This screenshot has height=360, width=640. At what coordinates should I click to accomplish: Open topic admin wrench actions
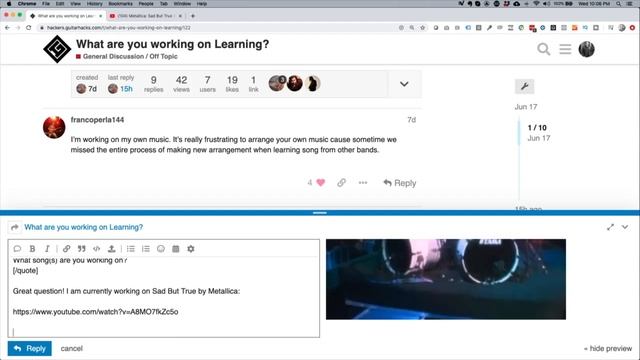[x=524, y=86]
